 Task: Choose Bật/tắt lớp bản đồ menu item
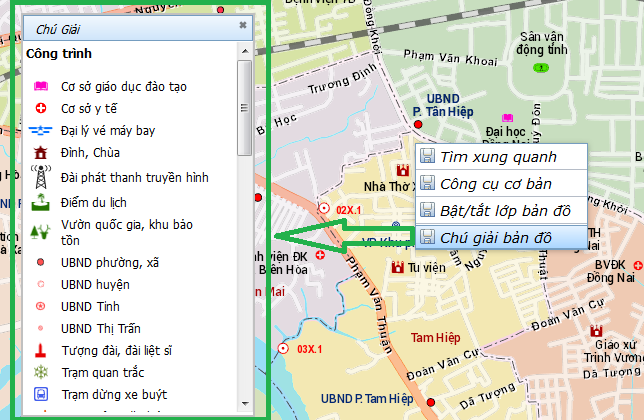tap(501, 211)
